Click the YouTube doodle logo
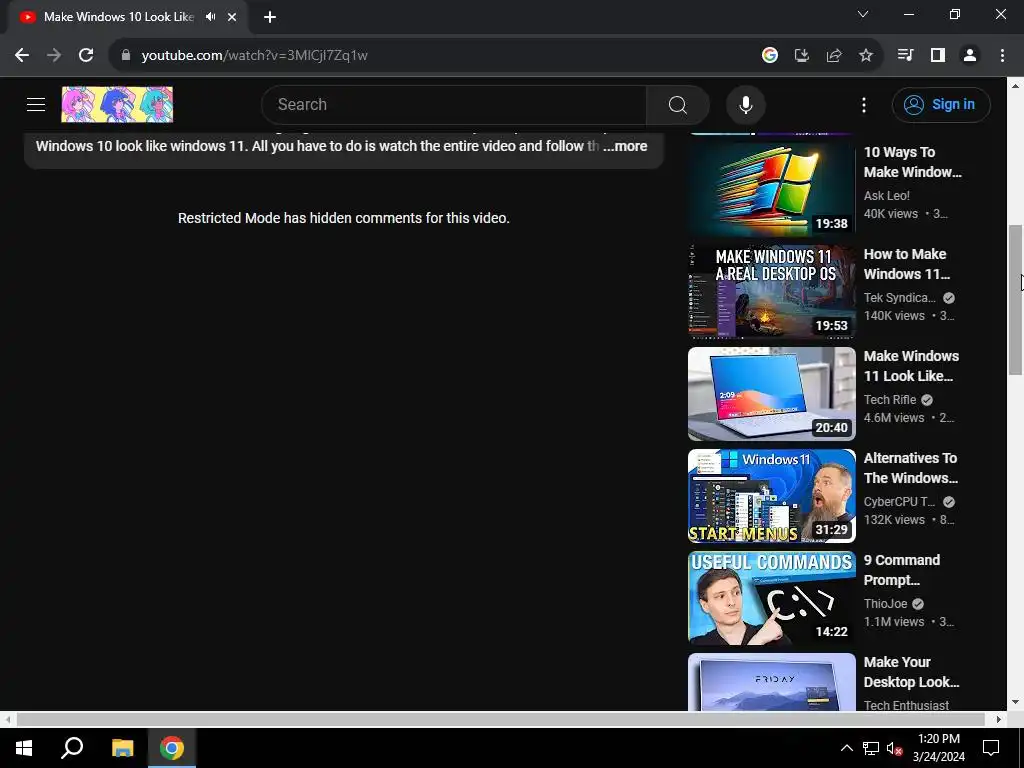Screen dimensions: 1024x768 pyautogui.click(x=118, y=104)
